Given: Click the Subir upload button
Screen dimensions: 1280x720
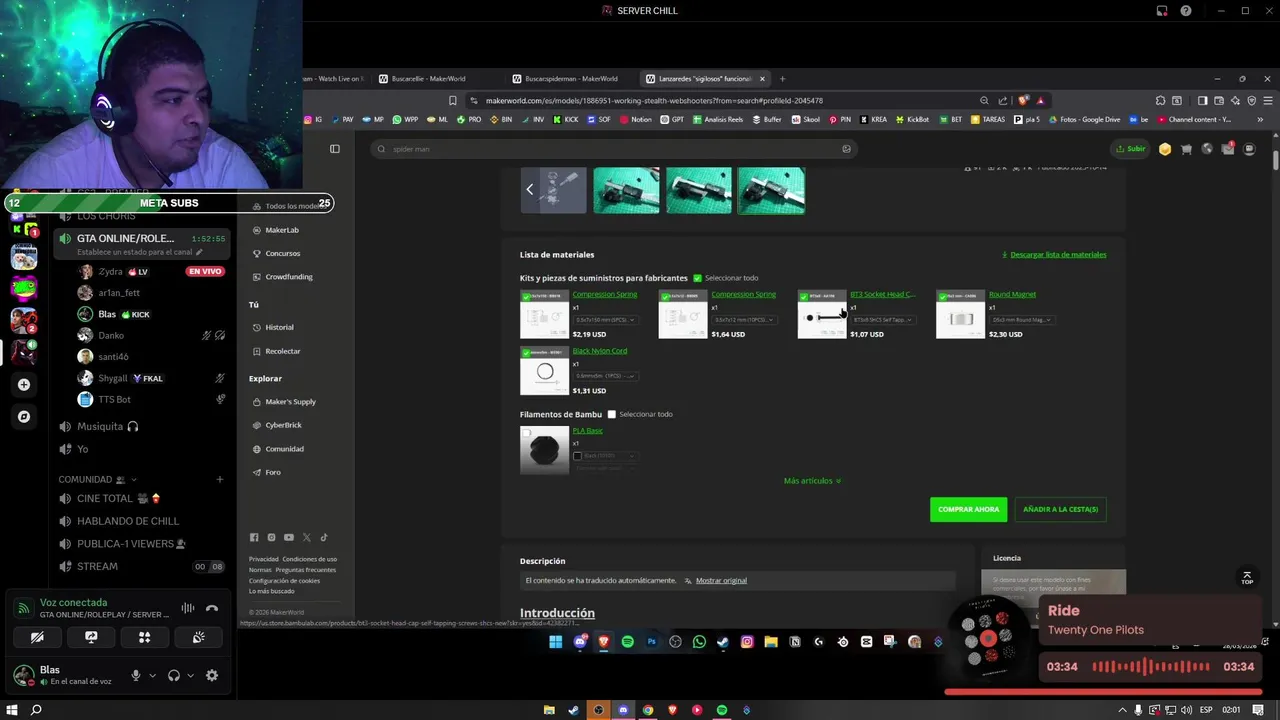Looking at the screenshot, I should click(1132, 149).
